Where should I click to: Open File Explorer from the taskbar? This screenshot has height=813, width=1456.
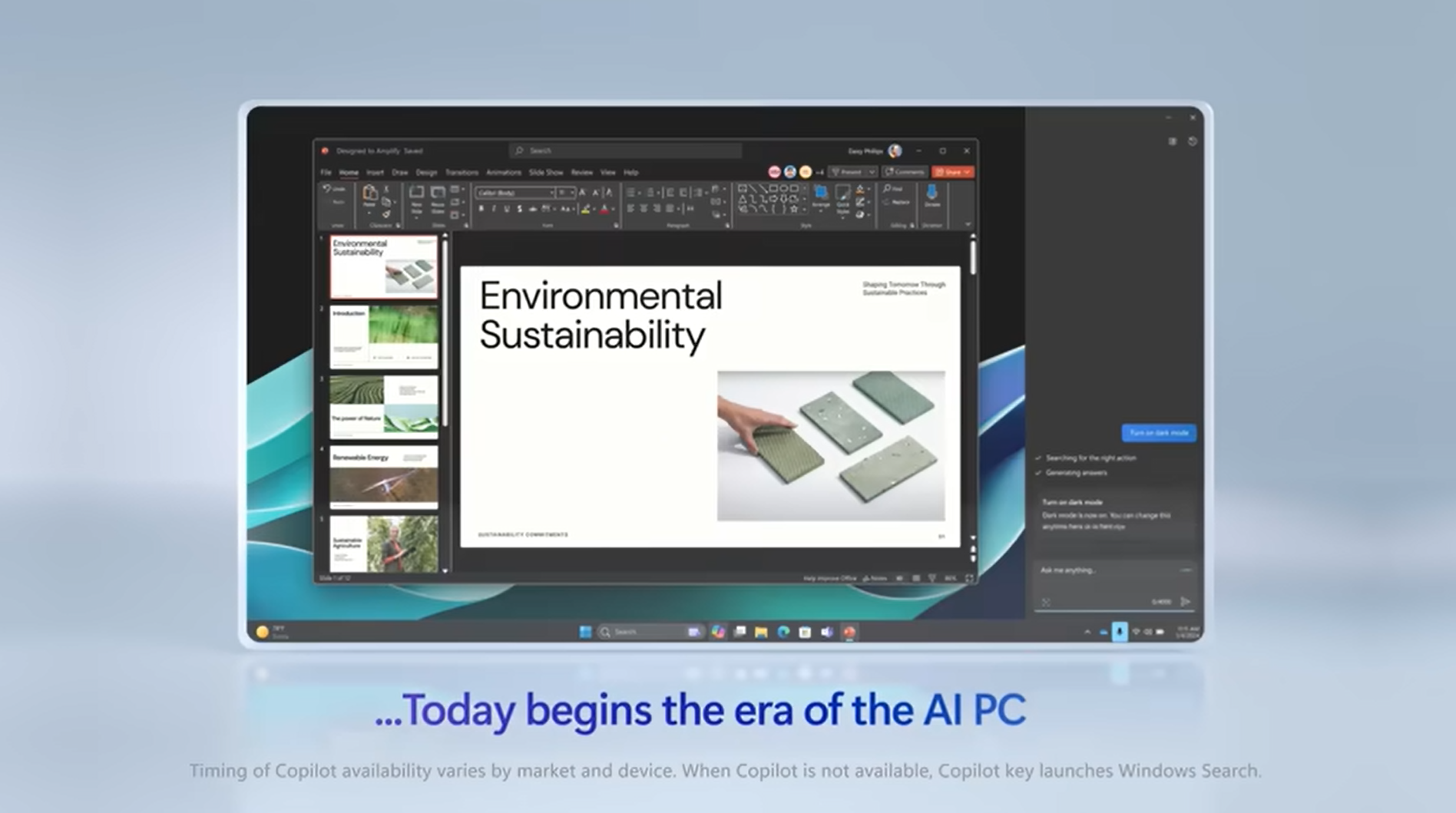(761, 632)
